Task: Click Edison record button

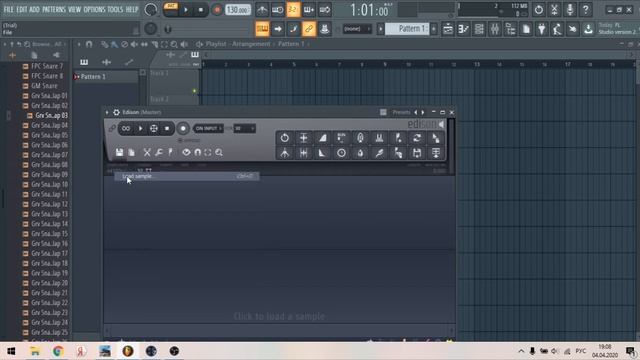Action: (x=183, y=129)
